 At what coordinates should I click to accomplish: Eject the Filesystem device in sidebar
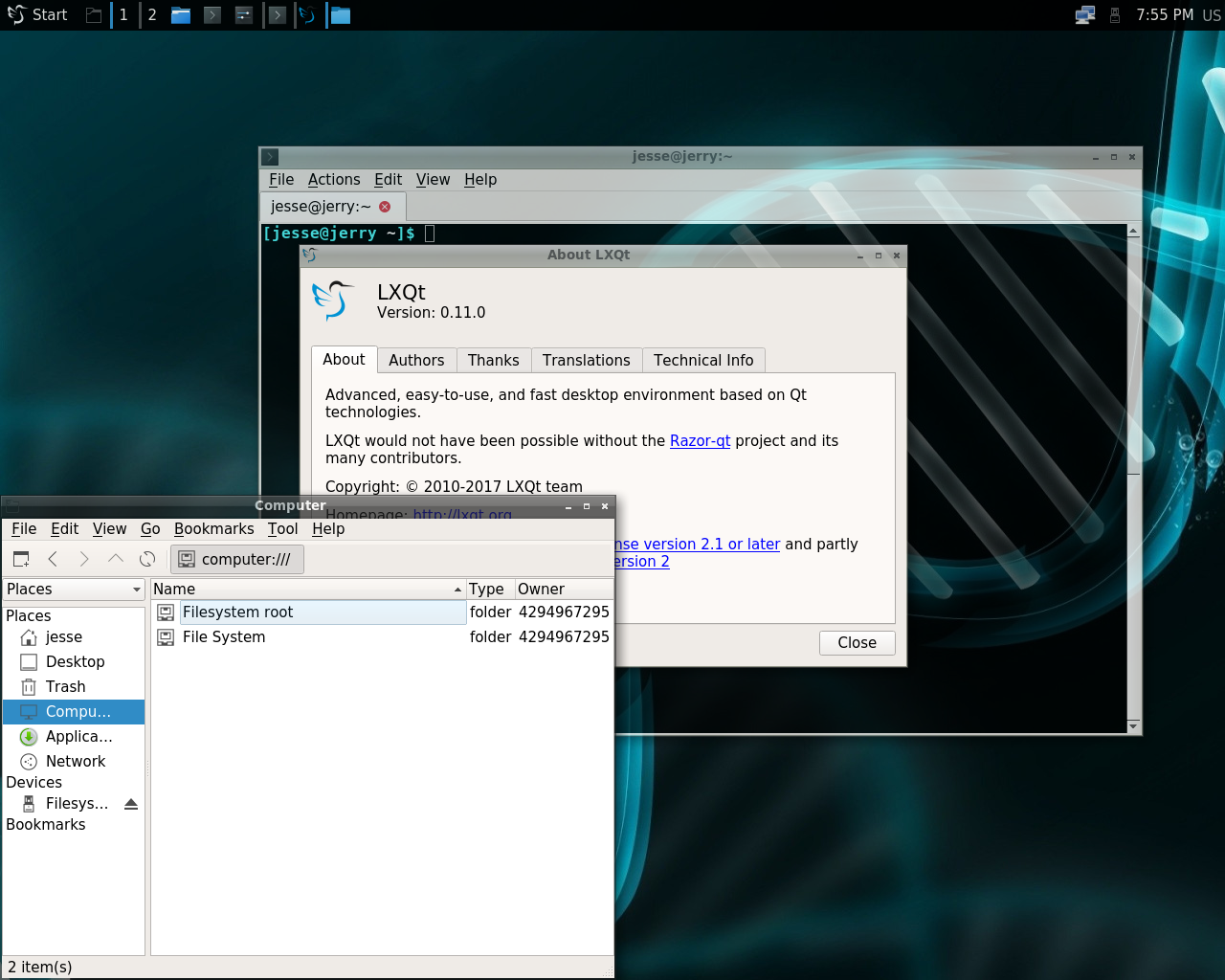[x=131, y=804]
